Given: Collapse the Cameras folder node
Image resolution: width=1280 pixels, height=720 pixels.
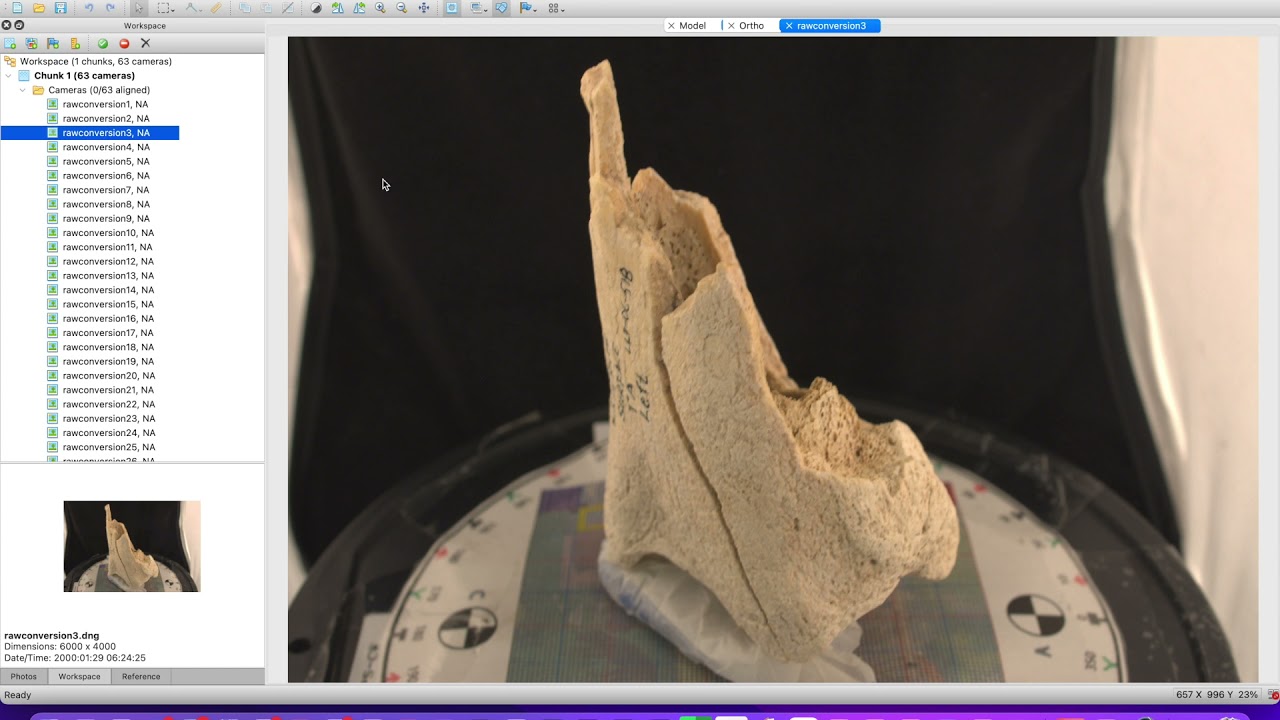Looking at the screenshot, I should tap(23, 90).
